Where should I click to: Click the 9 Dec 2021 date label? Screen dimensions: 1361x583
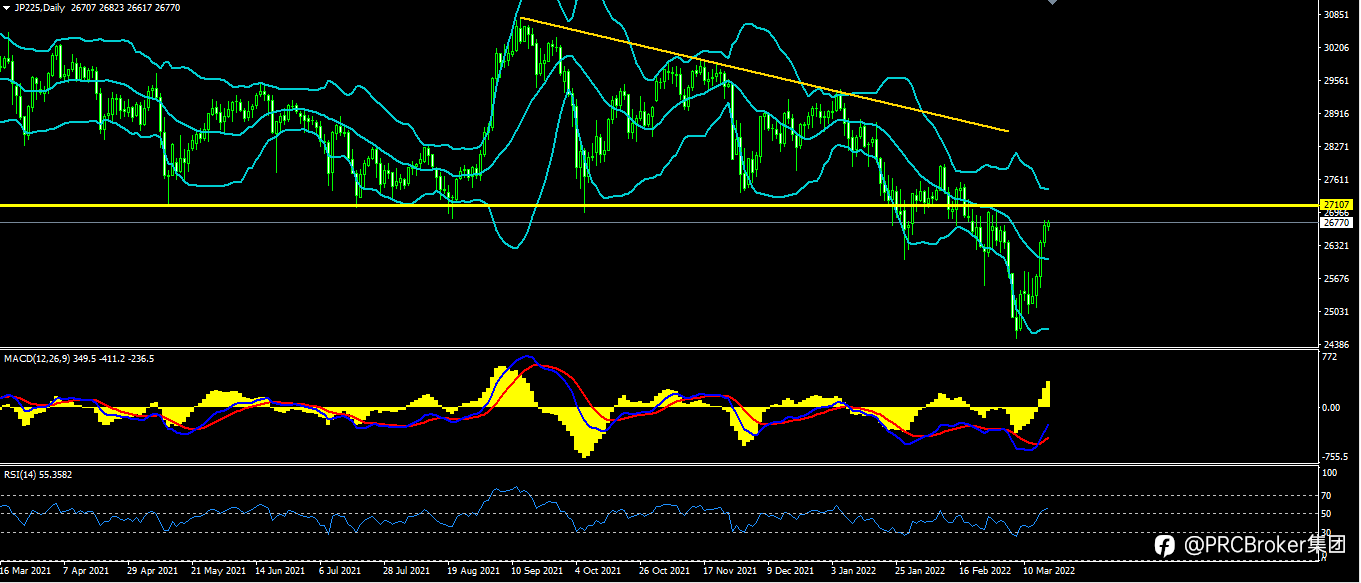click(x=789, y=571)
